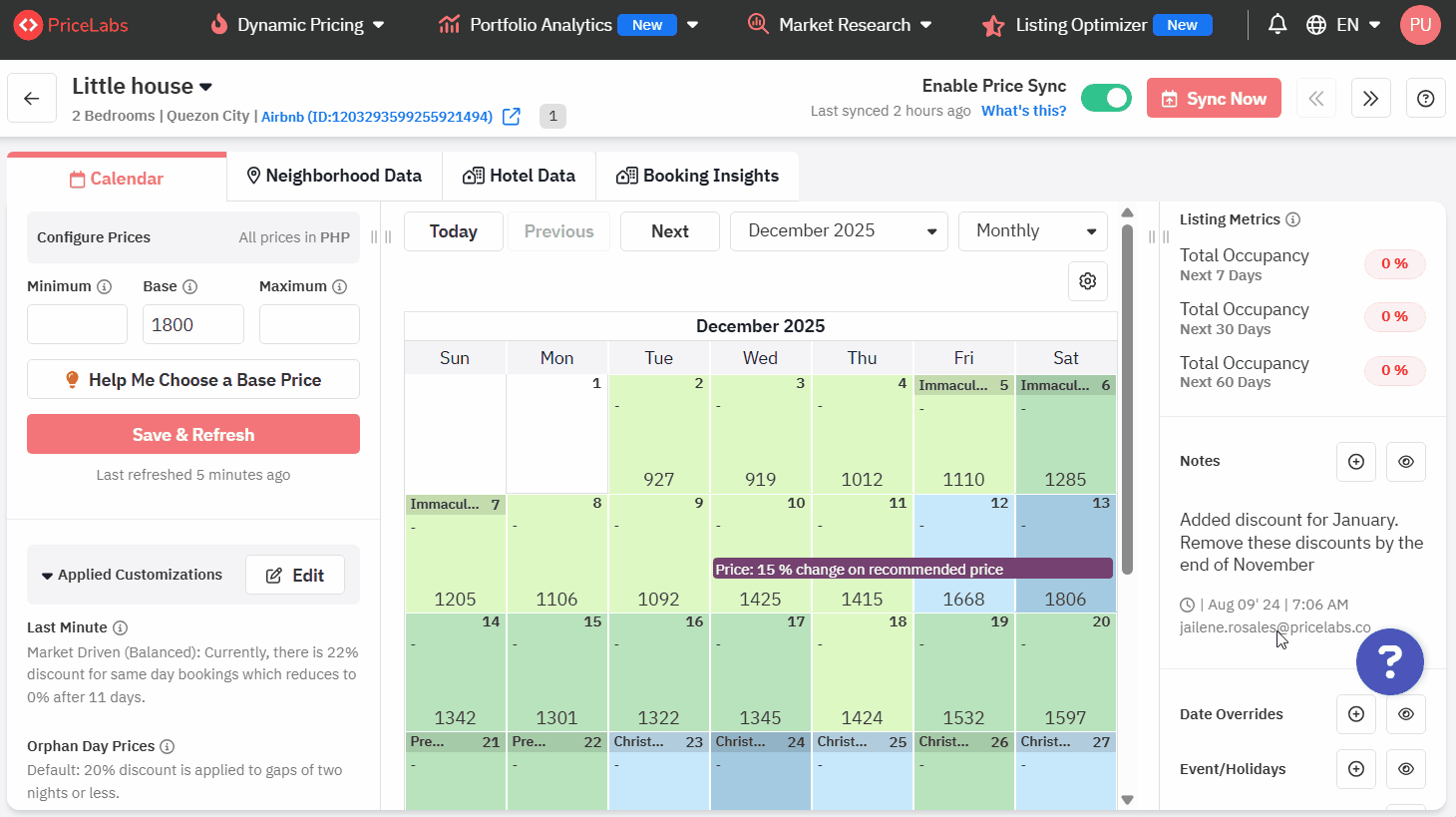Toggle the Enable Price Sync switch
Image resolution: width=1456 pixels, height=817 pixels.
(1106, 98)
